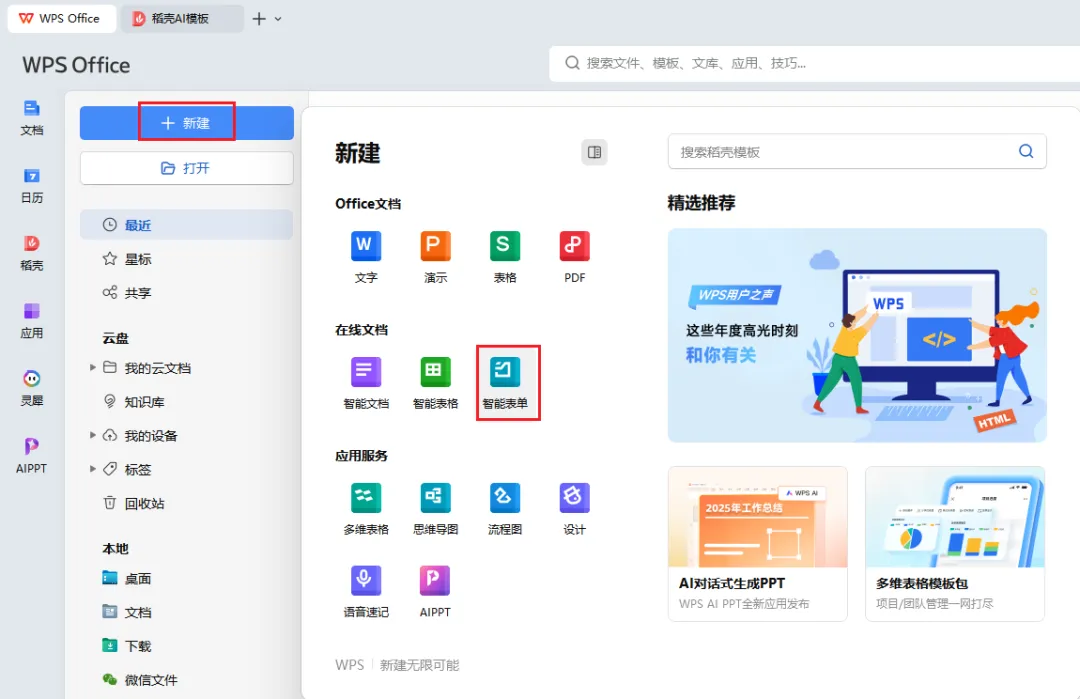
Task: Create a new 演示 presentation
Action: coord(435,257)
